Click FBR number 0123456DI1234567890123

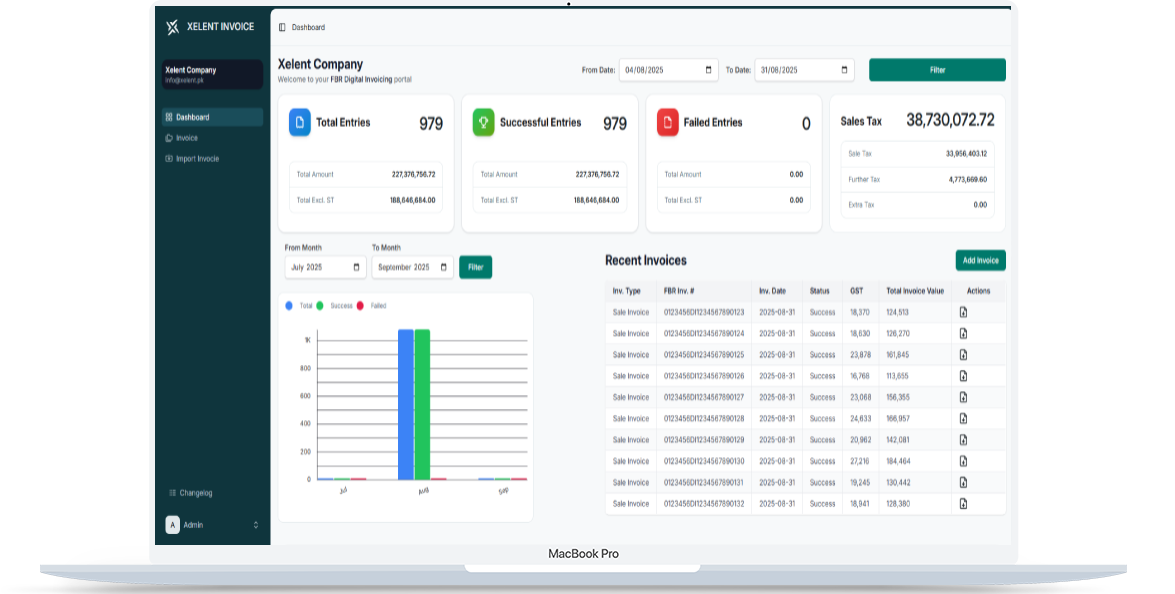pos(704,312)
